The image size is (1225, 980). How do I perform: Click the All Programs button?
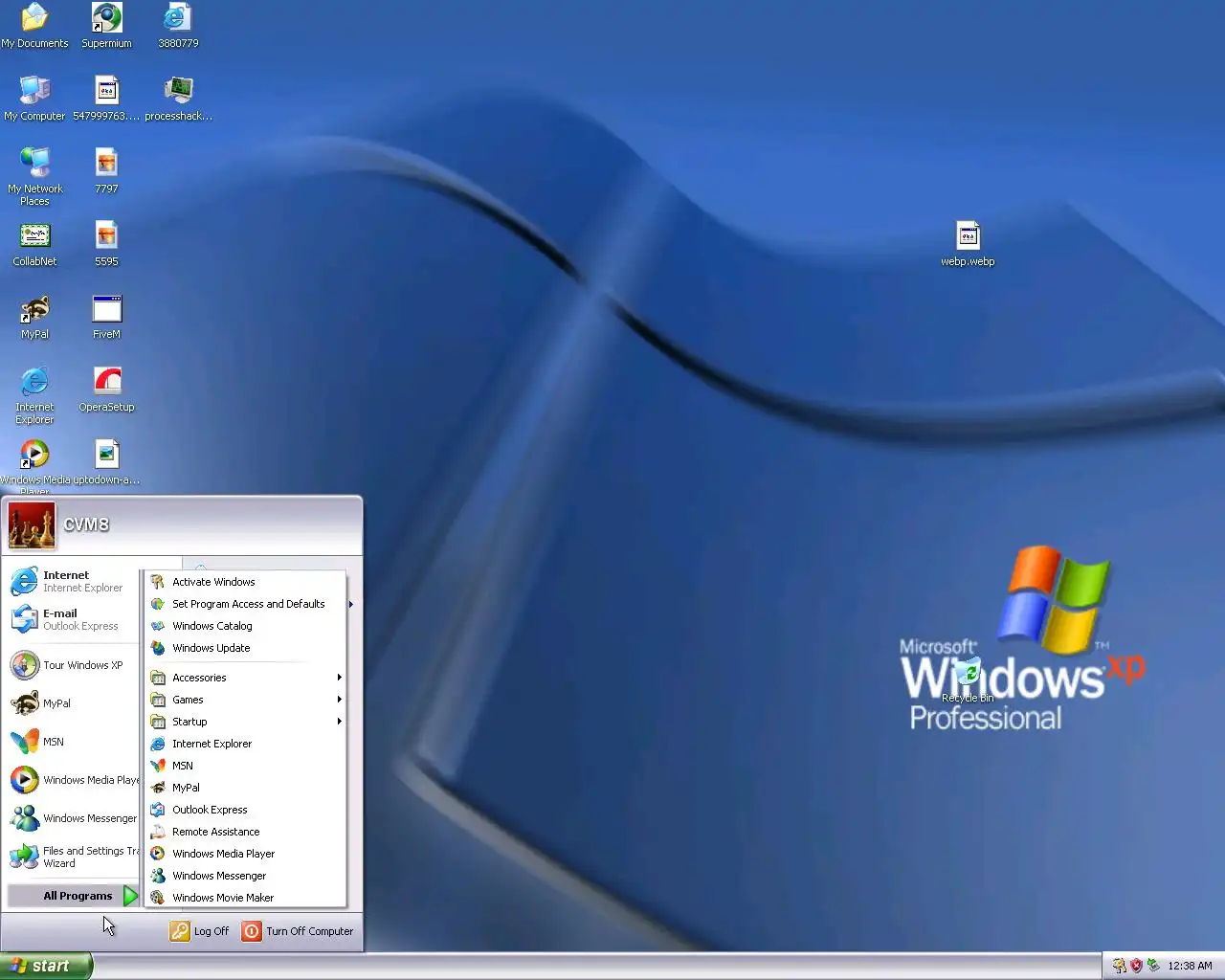[x=74, y=896]
